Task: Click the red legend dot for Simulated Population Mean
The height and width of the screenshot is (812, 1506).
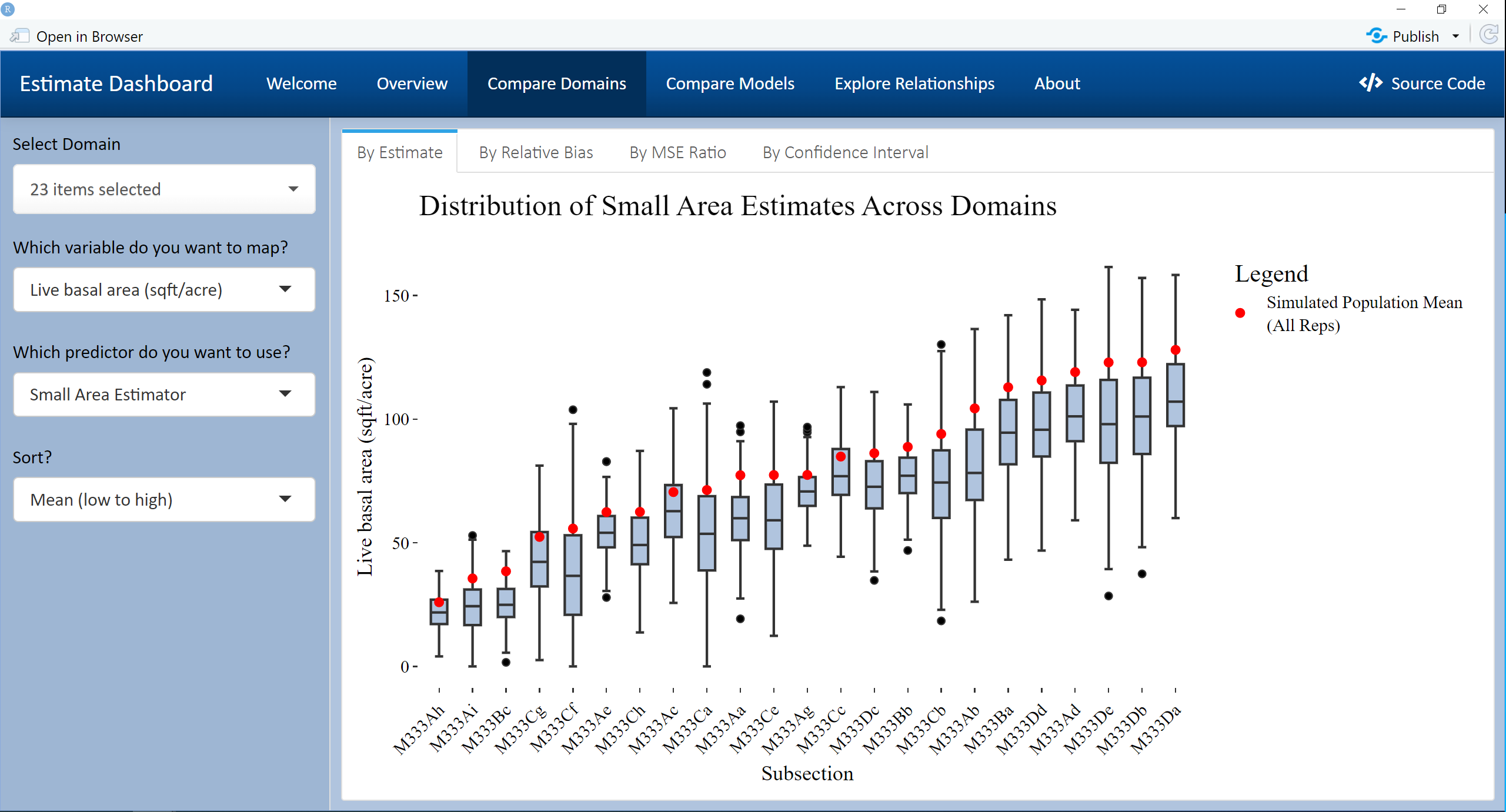Action: [x=1240, y=313]
